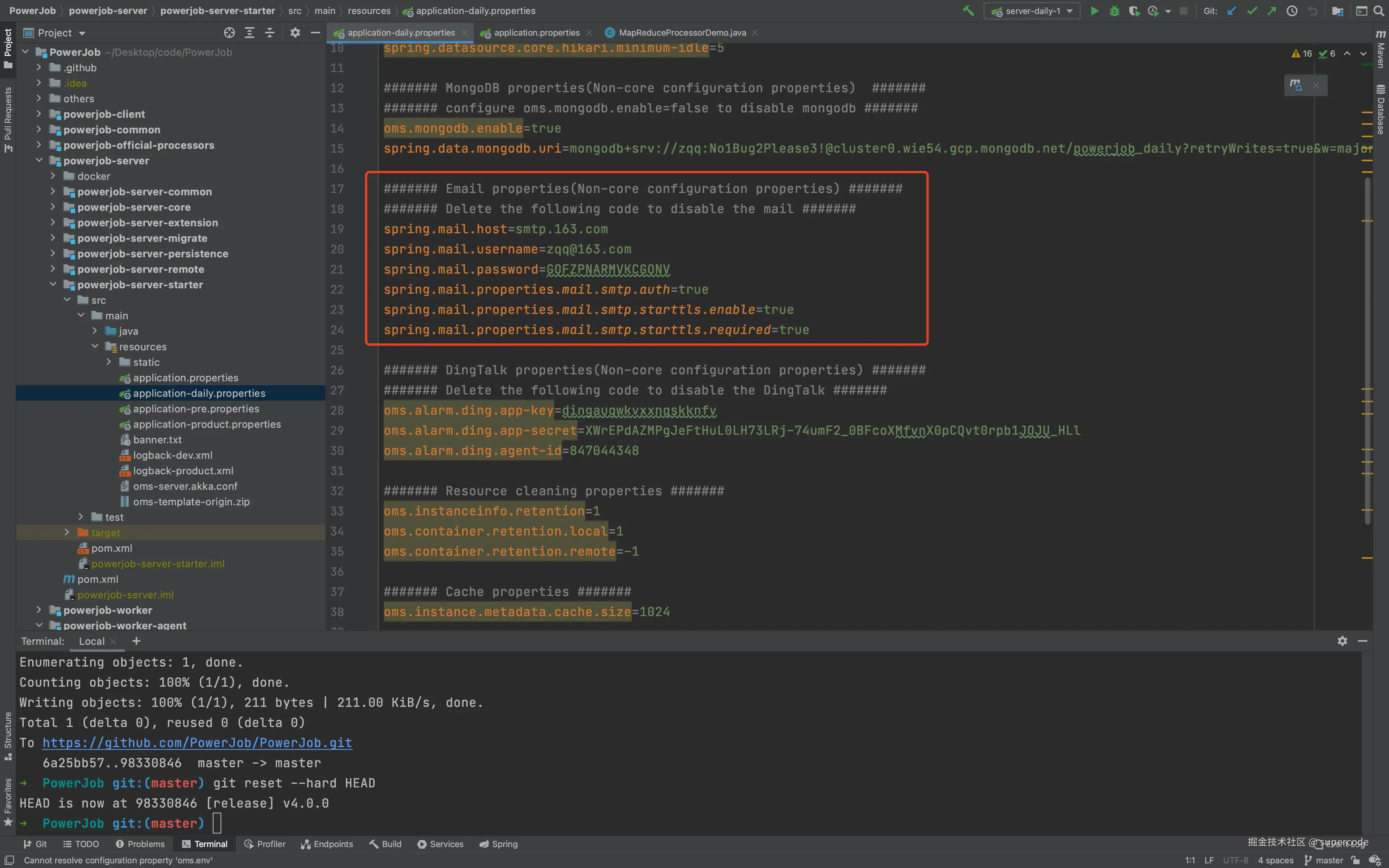Open the Problems tool window tab
1389x868 pixels.
pos(141,844)
